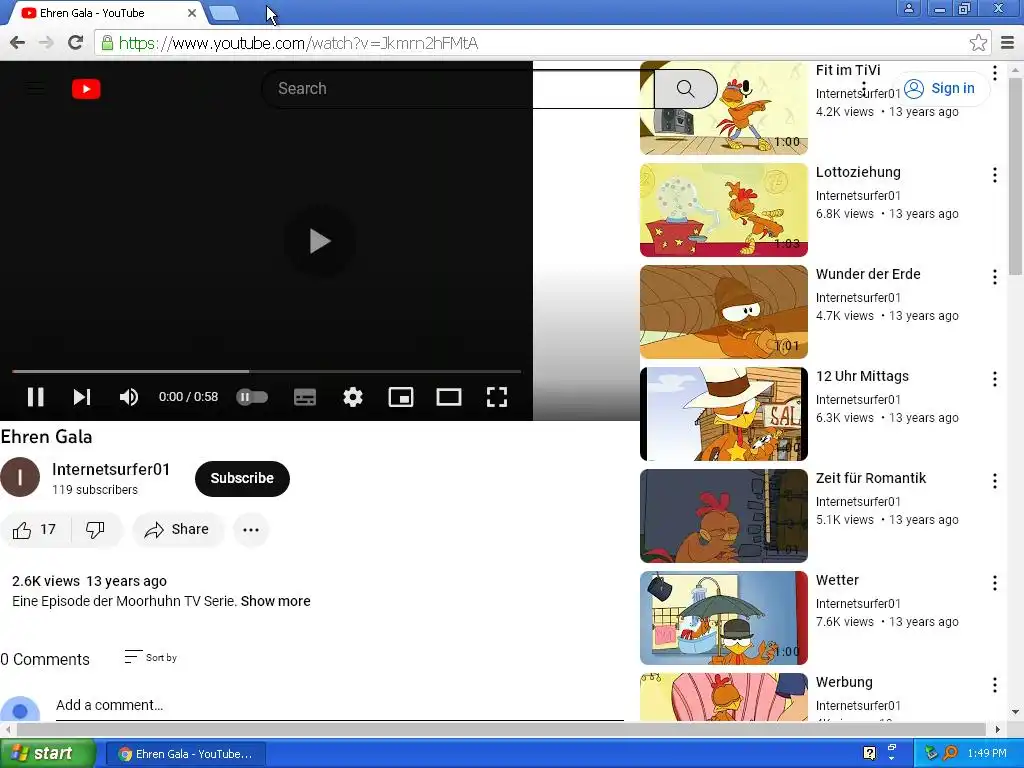Open more actions ellipsis under video
This screenshot has width=1024, height=768.
[x=251, y=530]
